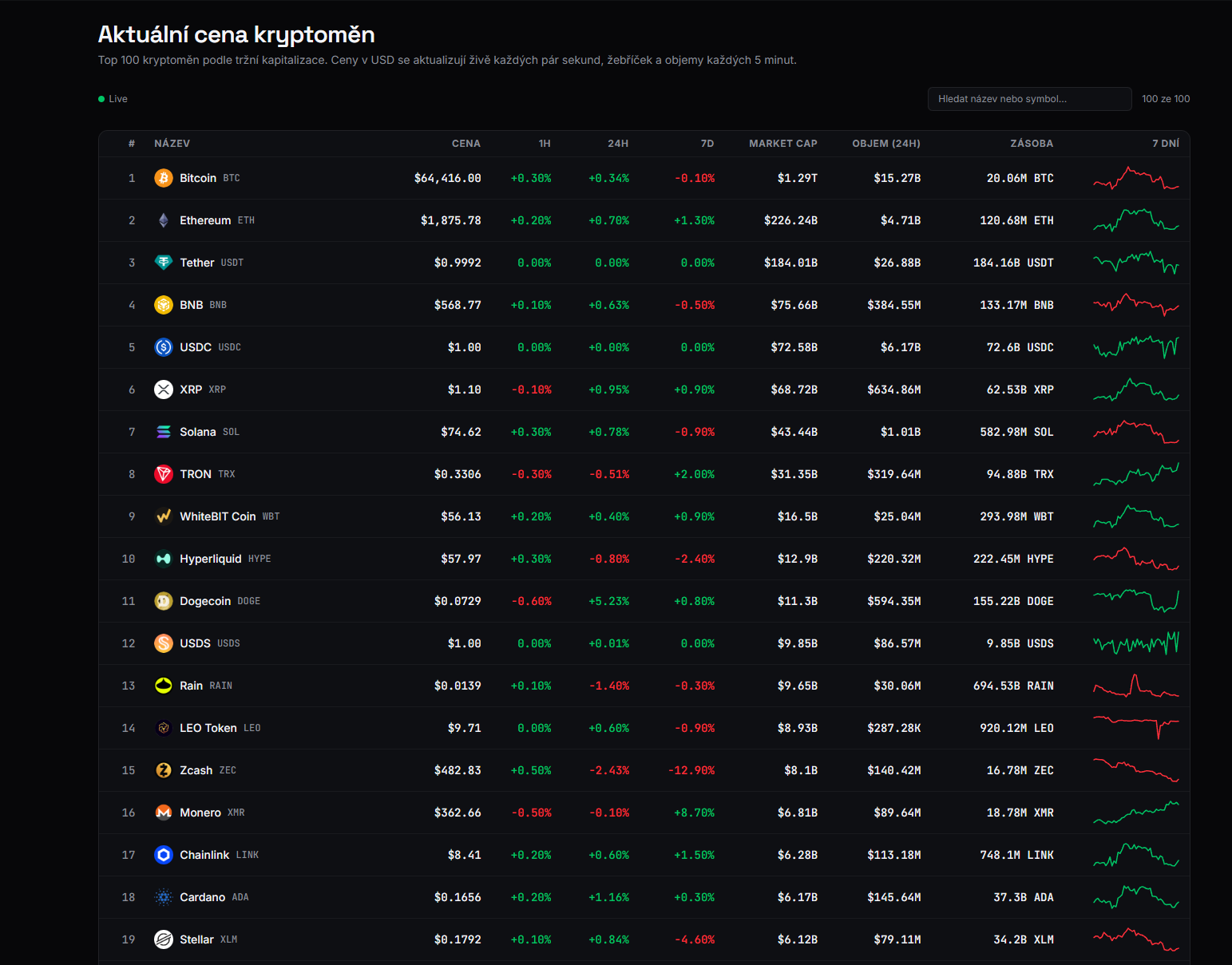Select the Tether logo icon
1232x965 pixels.
164,263
